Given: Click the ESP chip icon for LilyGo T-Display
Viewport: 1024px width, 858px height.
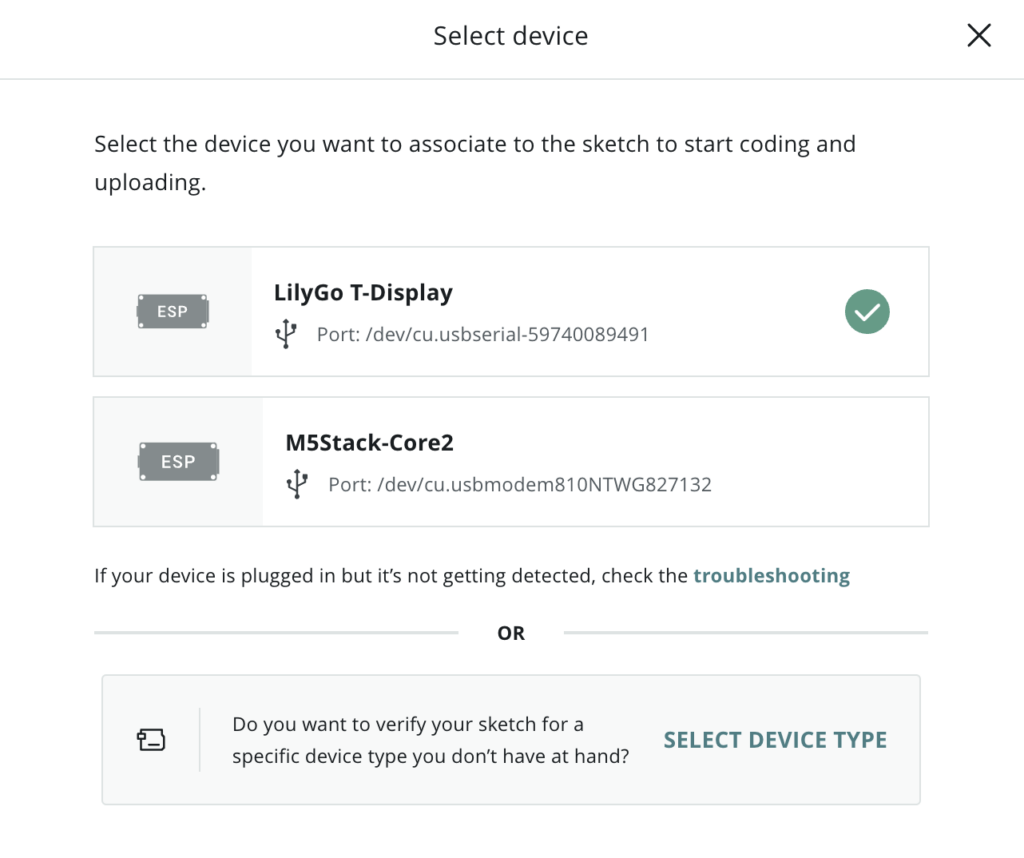Looking at the screenshot, I should (x=172, y=311).
